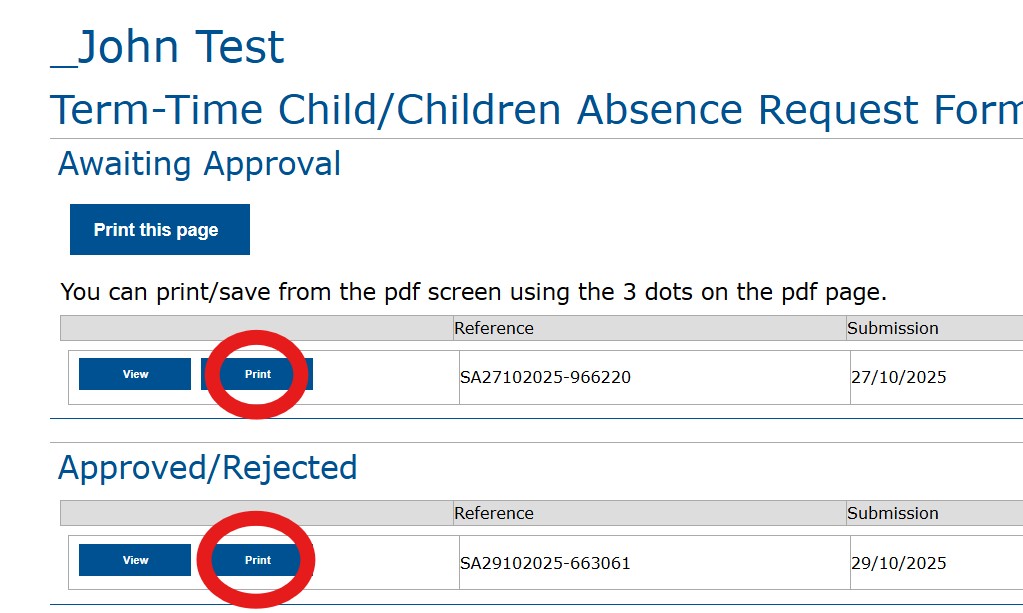Click the Approved/Rejected section heading
1023x613 pixels.
pos(208,468)
